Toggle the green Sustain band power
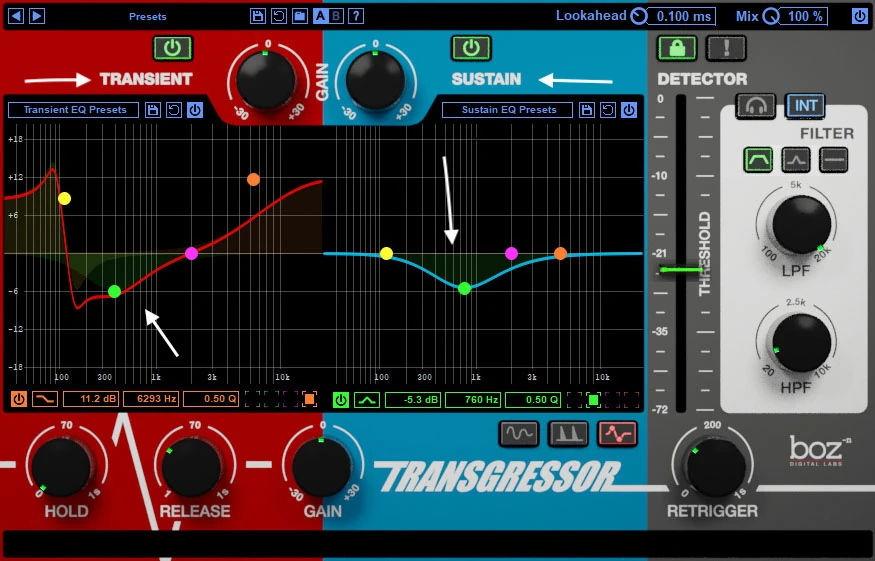 coord(340,400)
